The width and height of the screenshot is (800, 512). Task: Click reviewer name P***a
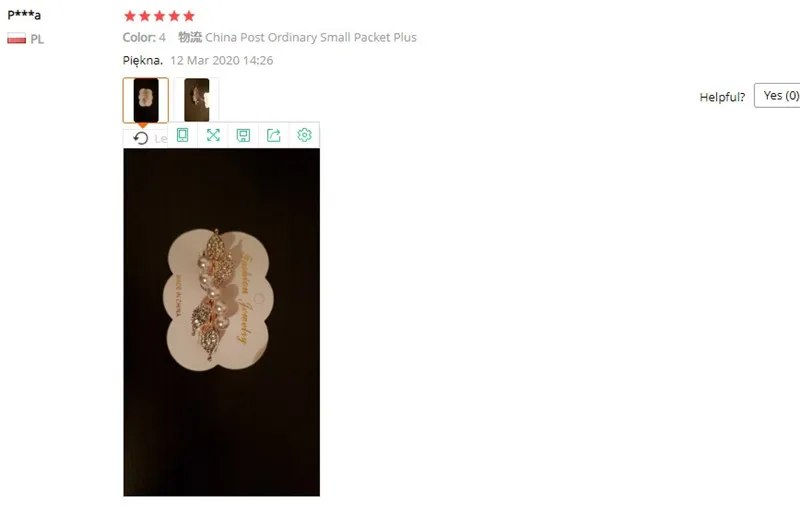tap(24, 14)
